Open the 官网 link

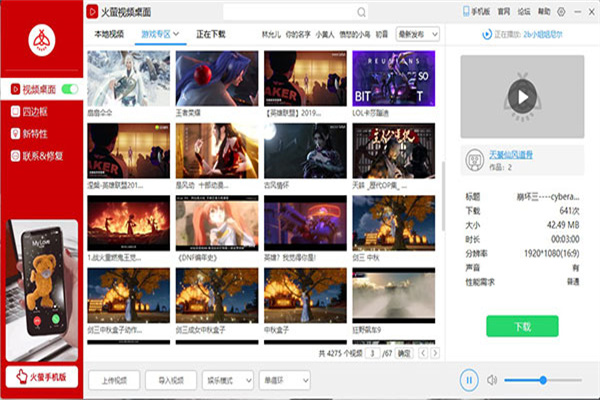tap(504, 12)
